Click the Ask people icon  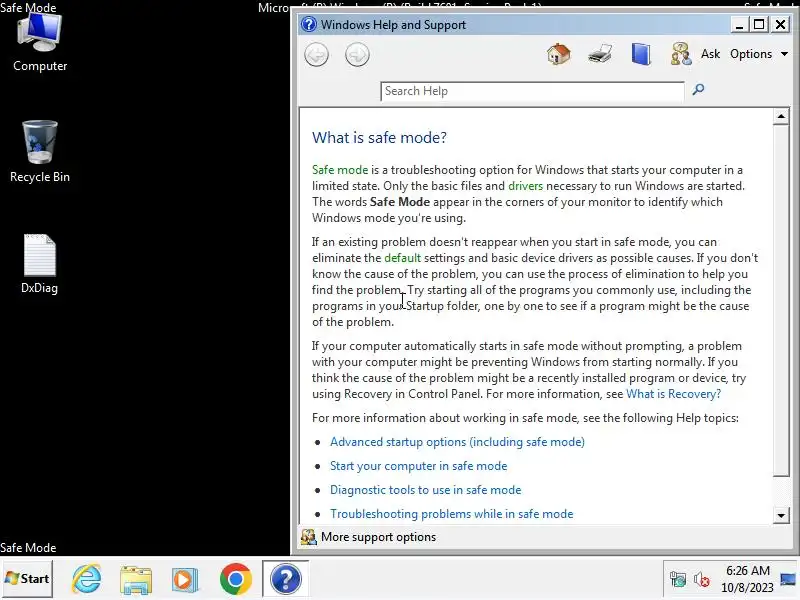point(681,54)
